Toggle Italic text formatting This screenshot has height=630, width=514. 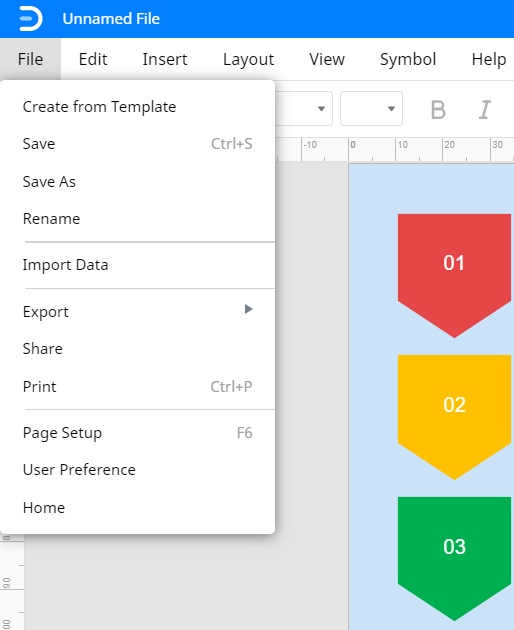tap(485, 109)
